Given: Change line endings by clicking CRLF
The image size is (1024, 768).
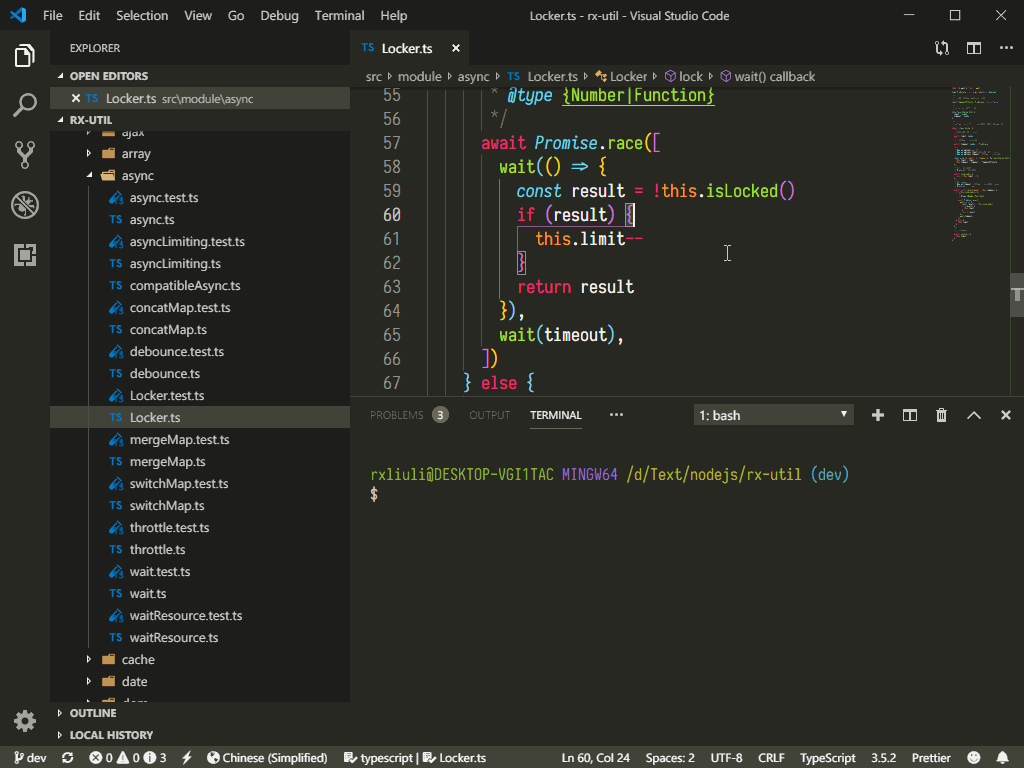Looking at the screenshot, I should (x=770, y=758).
